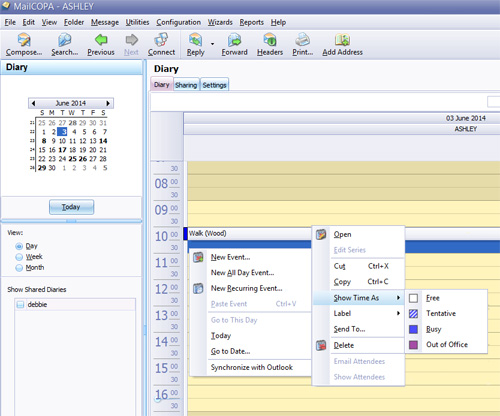Switch to the Settings tab
Image resolution: width=500 pixels, height=416 pixels.
point(214,85)
